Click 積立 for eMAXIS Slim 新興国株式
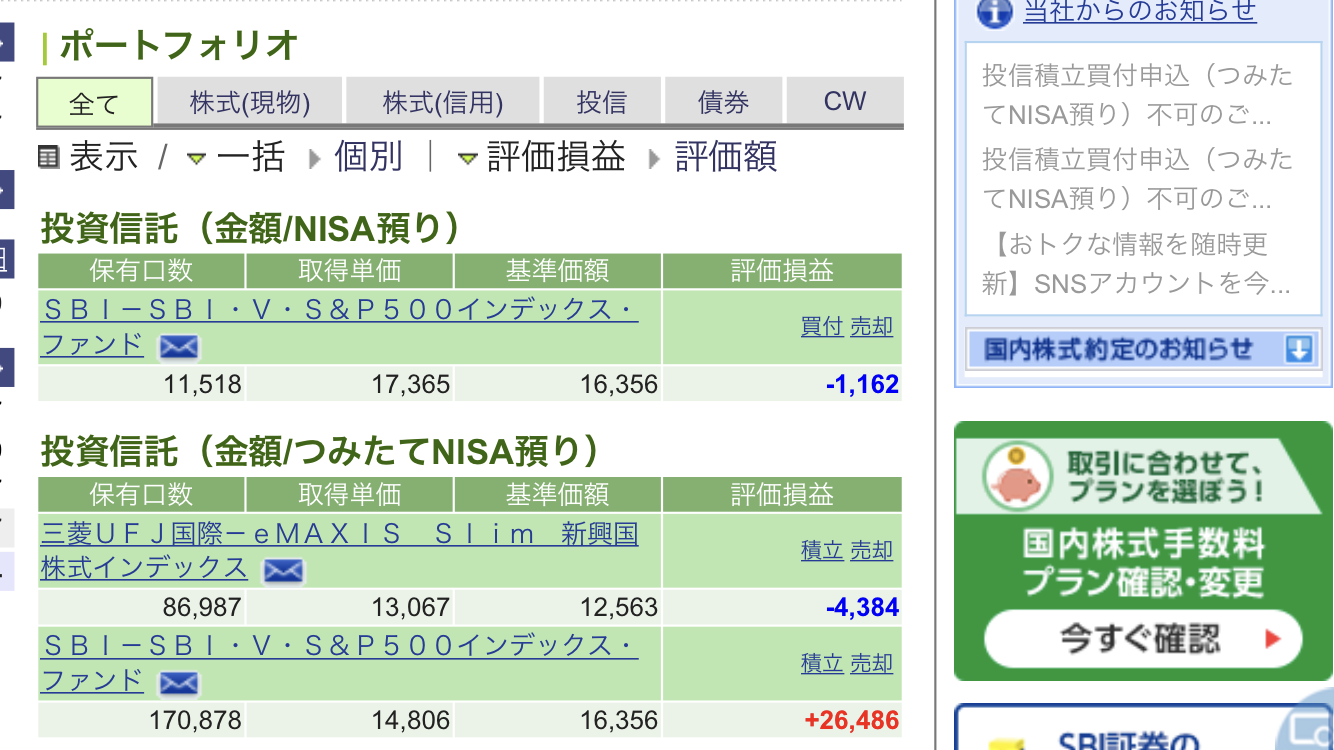This screenshot has height=750, width=1334. (822, 551)
